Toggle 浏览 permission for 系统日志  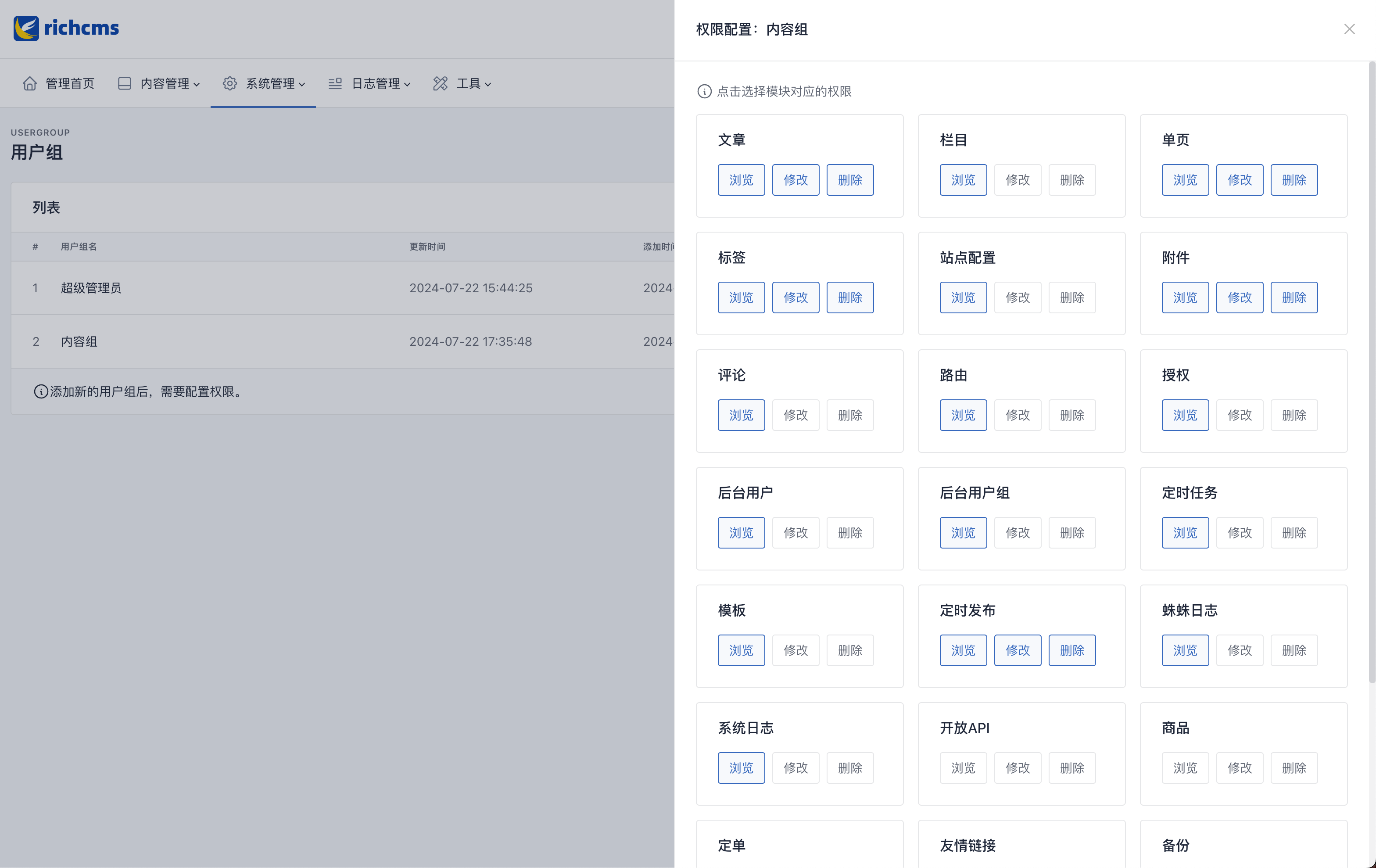(741, 768)
